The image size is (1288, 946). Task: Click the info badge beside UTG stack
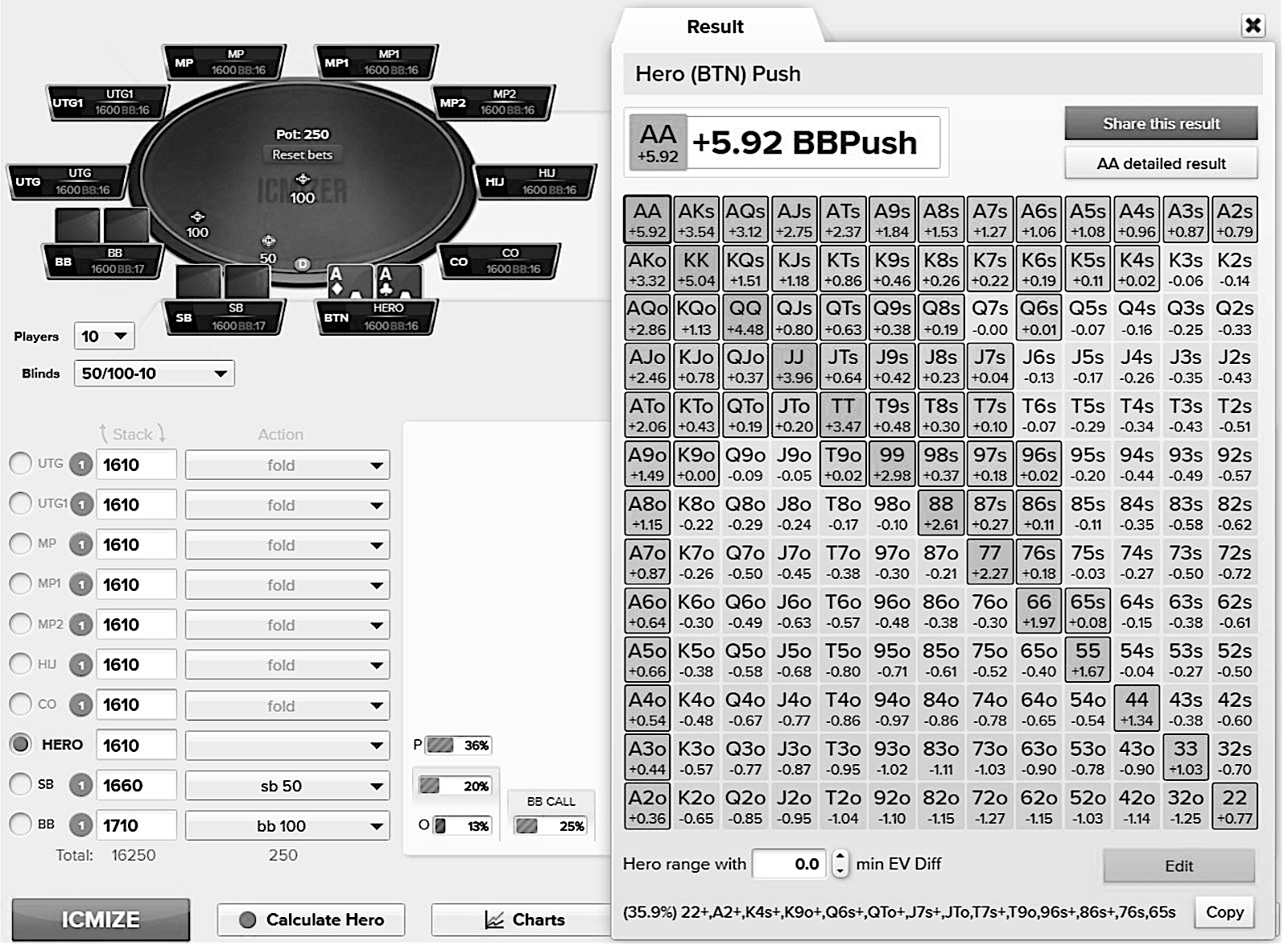click(x=80, y=465)
